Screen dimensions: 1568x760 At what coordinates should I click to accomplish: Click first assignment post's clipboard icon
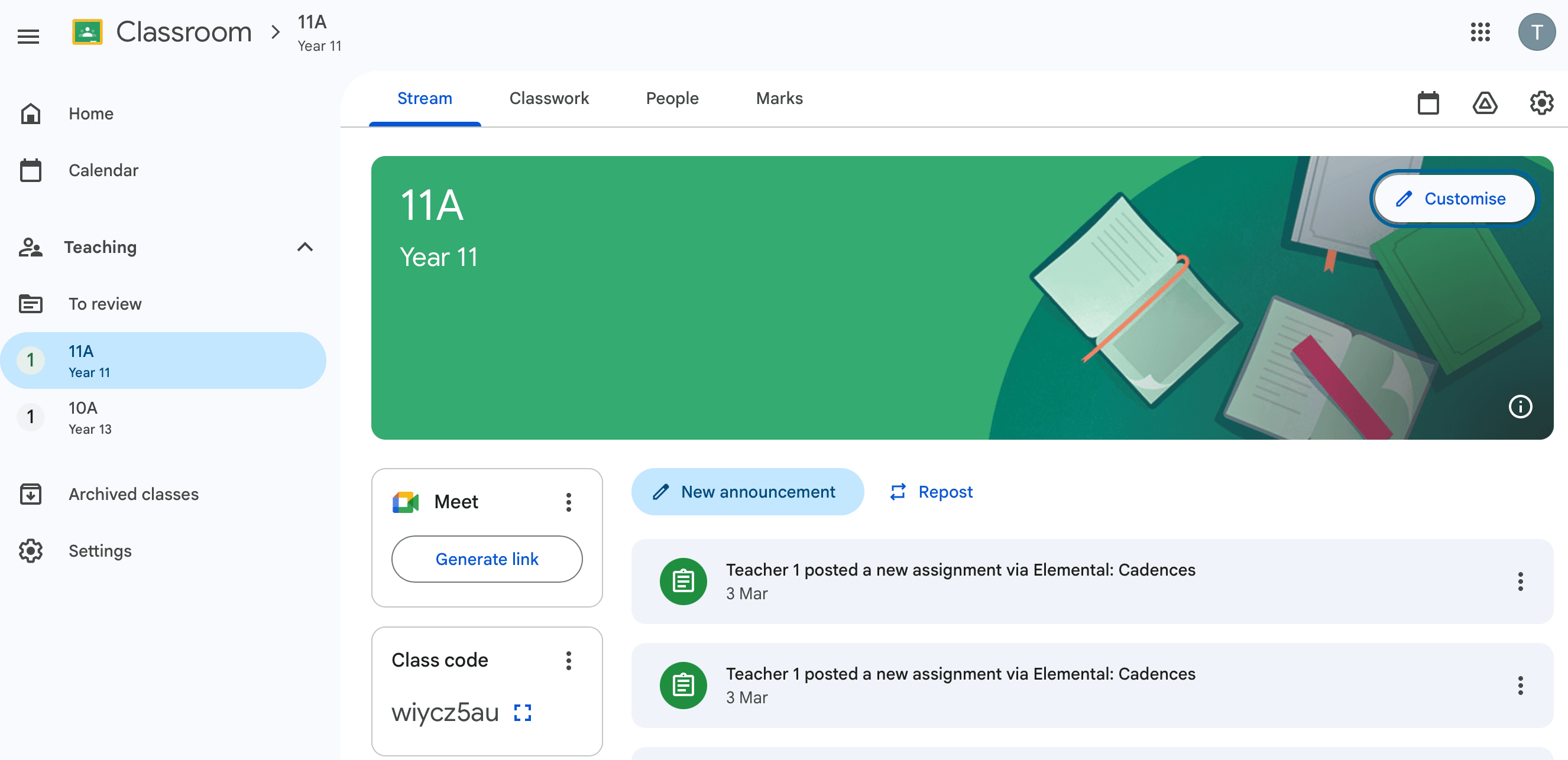tap(683, 581)
